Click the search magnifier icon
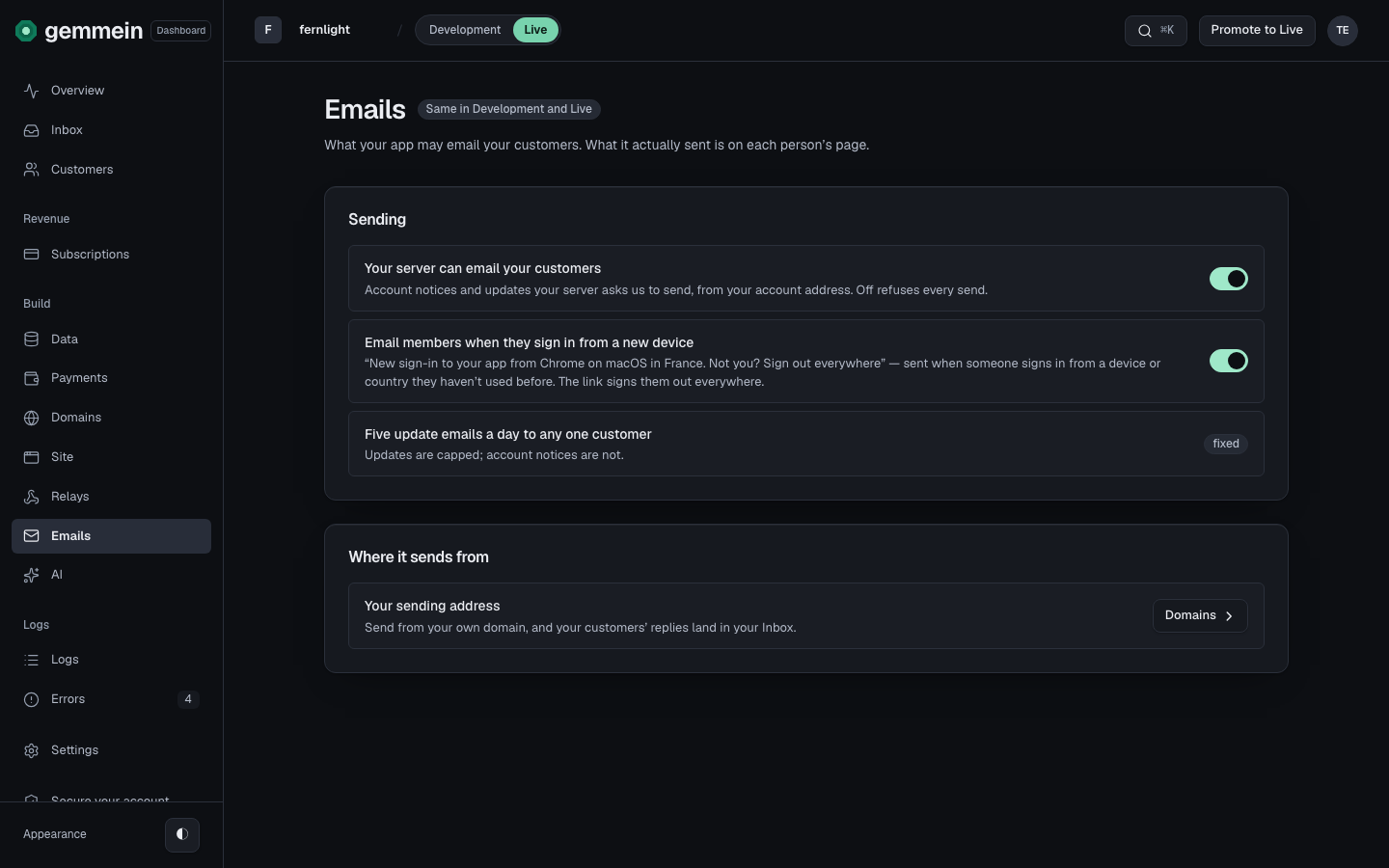This screenshot has width=1389, height=868. [x=1144, y=31]
